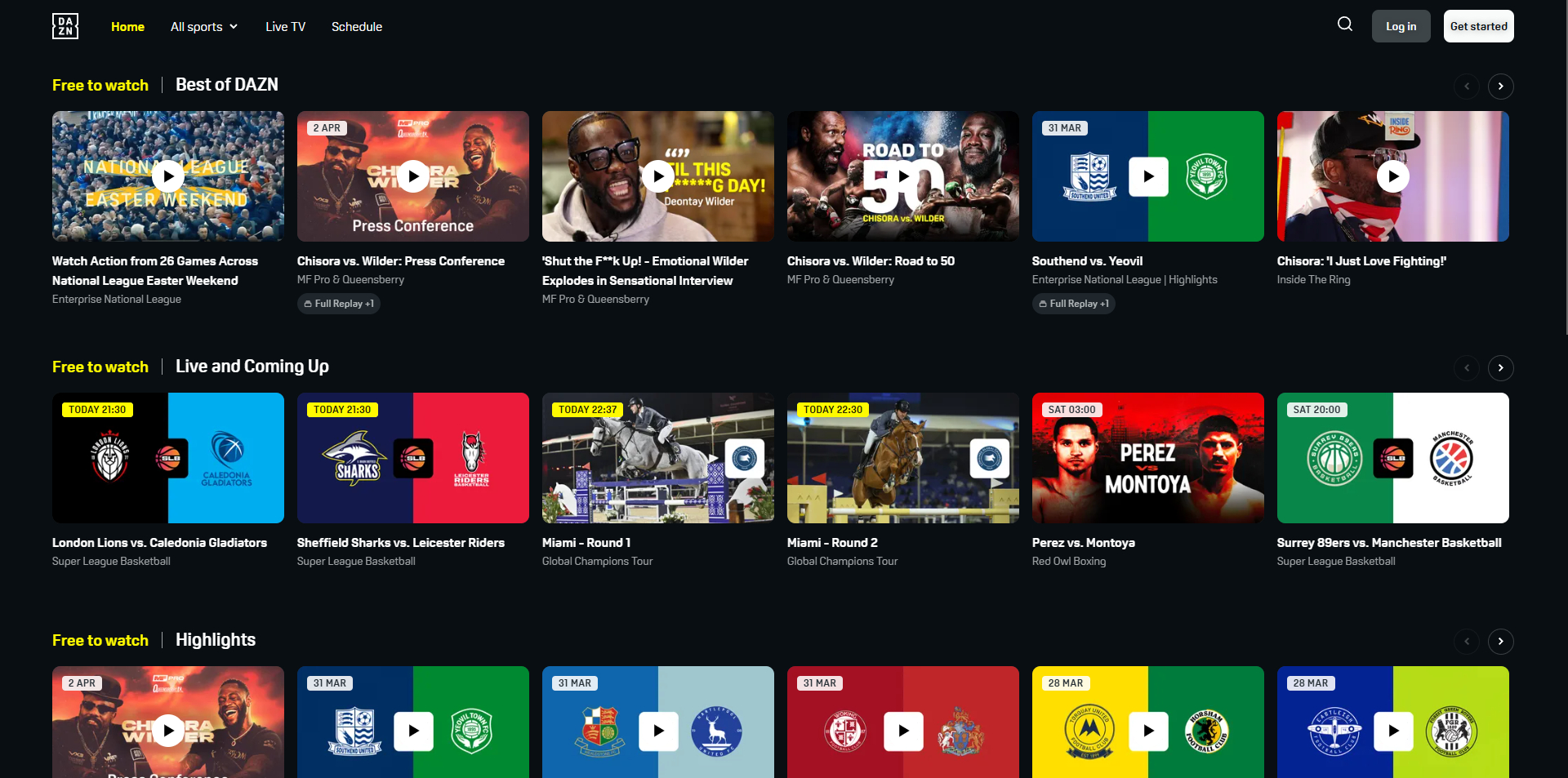The width and height of the screenshot is (1568, 778).
Task: Open the Miami - Round 1 title link
Action: 586,542
